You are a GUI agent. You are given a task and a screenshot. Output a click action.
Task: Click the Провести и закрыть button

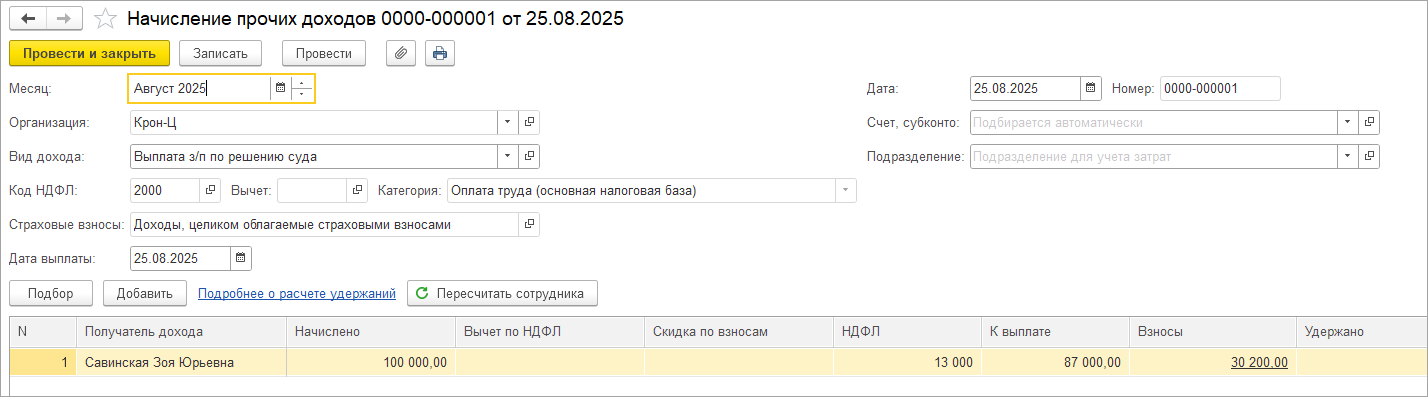click(89, 53)
